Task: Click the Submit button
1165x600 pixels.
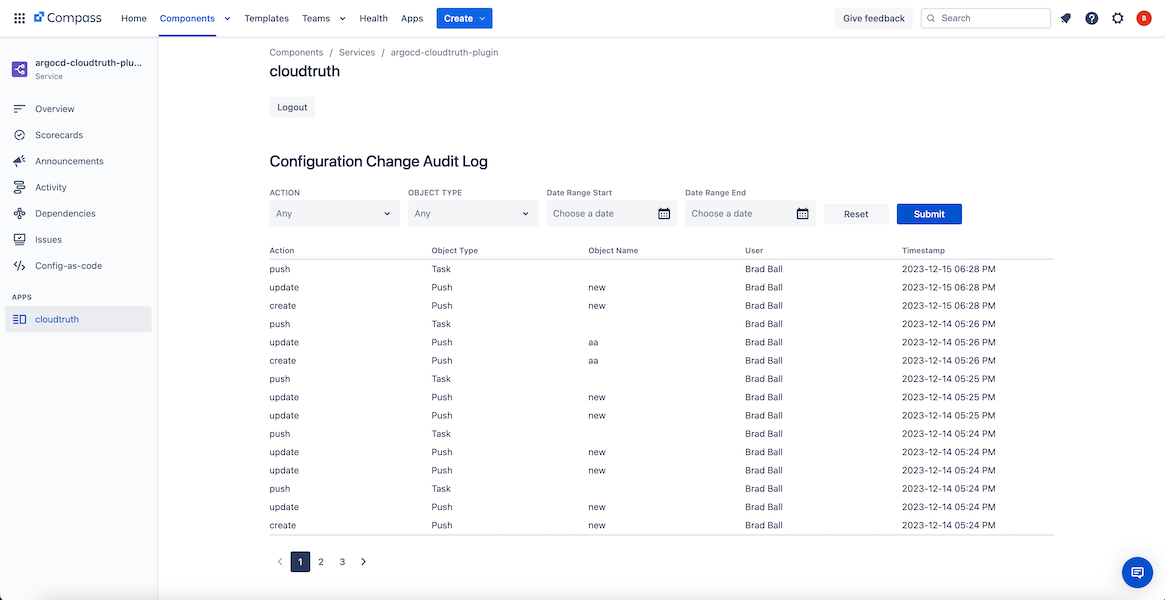Action: 929,214
